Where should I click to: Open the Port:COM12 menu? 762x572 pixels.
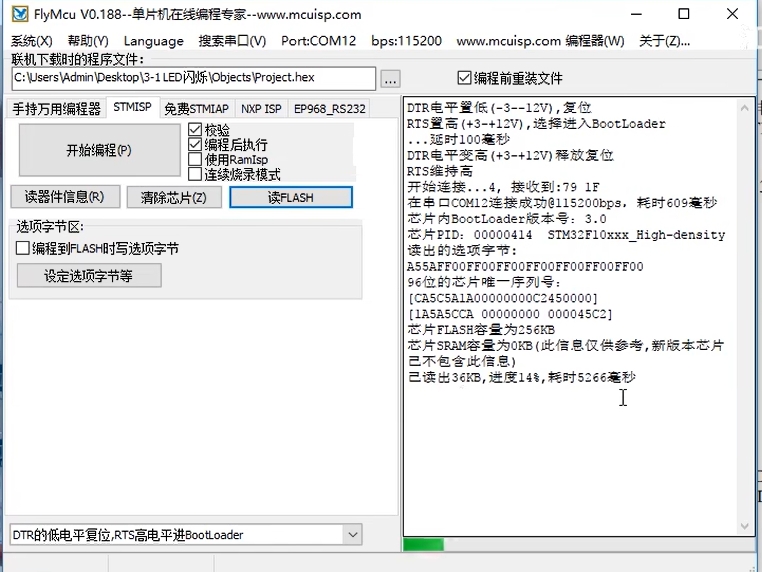(x=318, y=41)
